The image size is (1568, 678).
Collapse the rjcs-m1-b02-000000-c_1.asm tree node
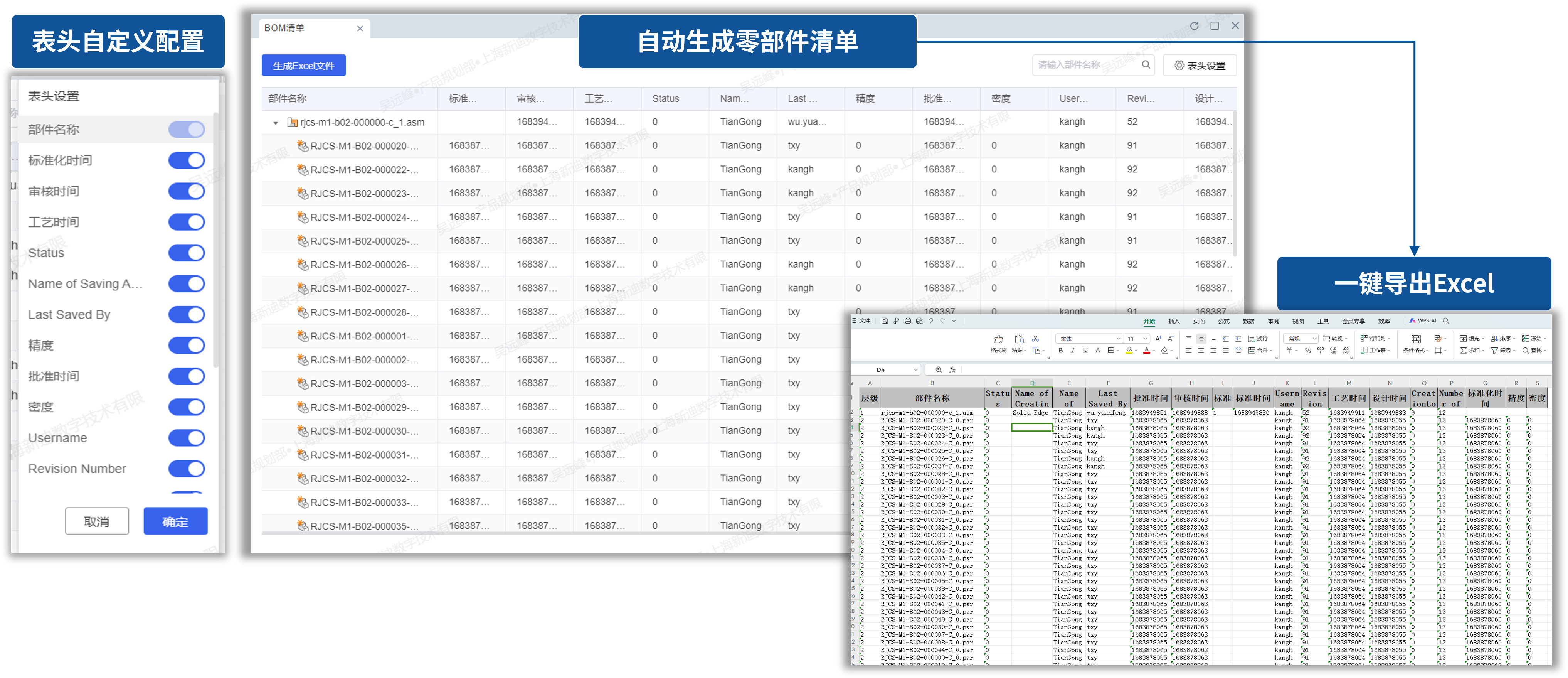point(276,122)
